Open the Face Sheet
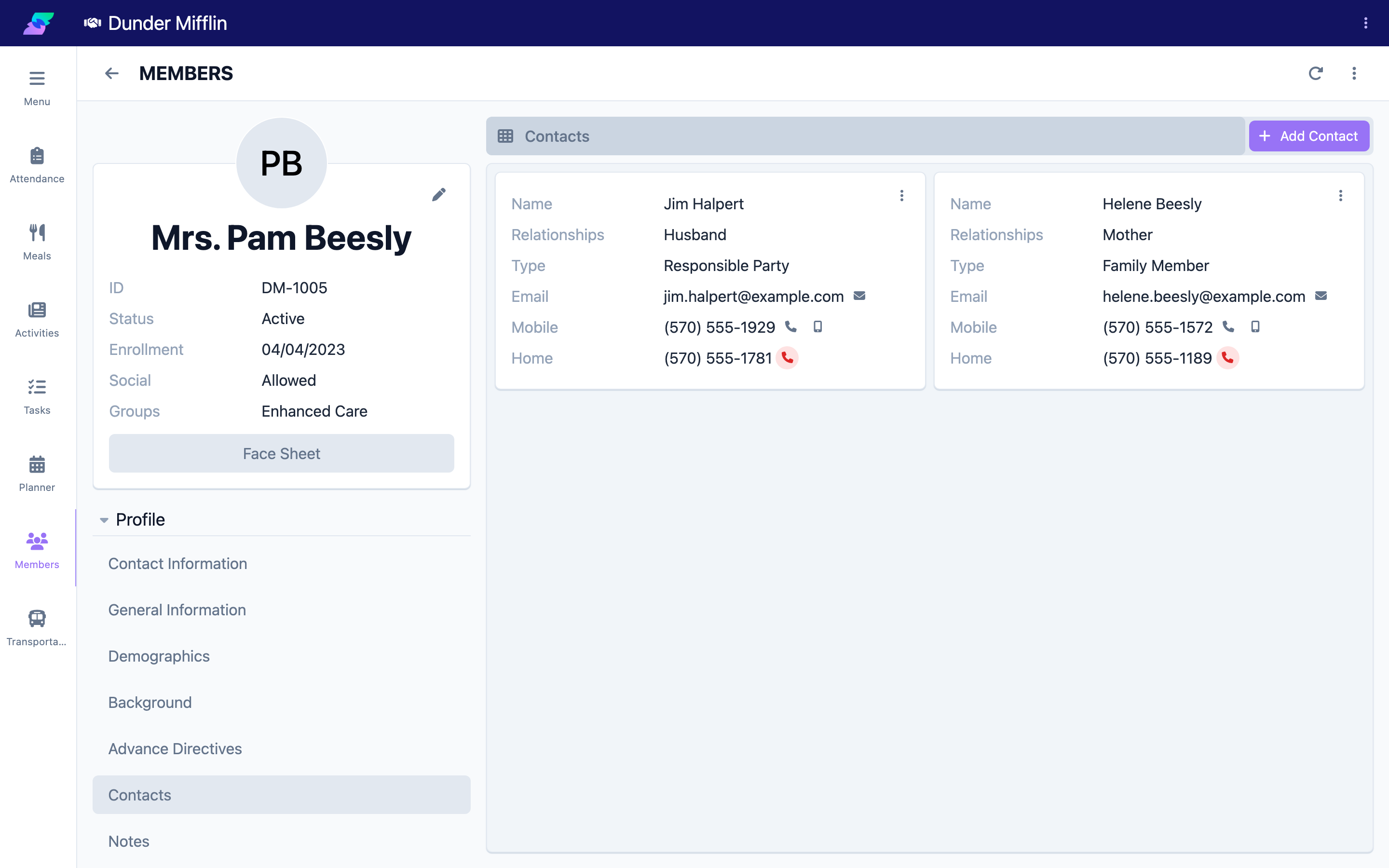 281,453
